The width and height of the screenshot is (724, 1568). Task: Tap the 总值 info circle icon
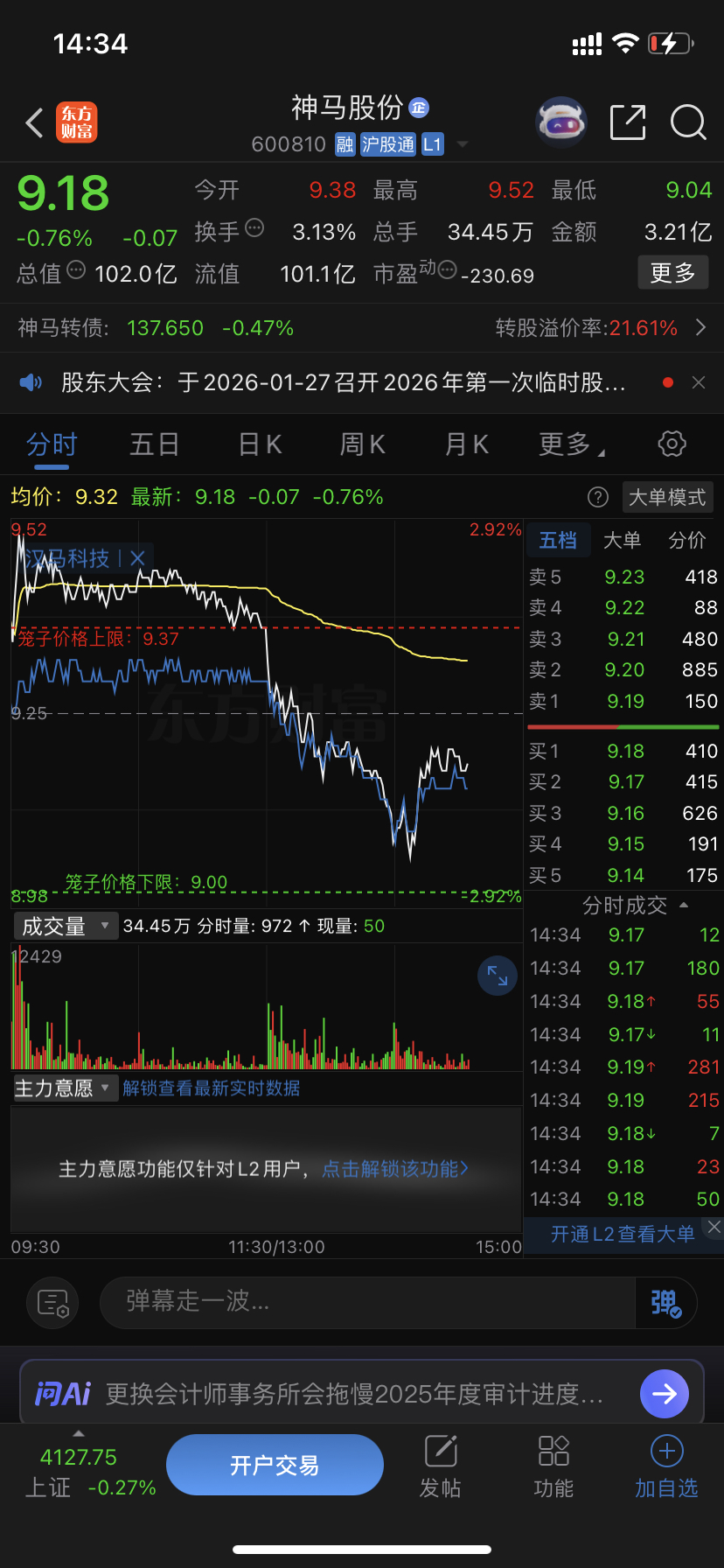(76, 269)
